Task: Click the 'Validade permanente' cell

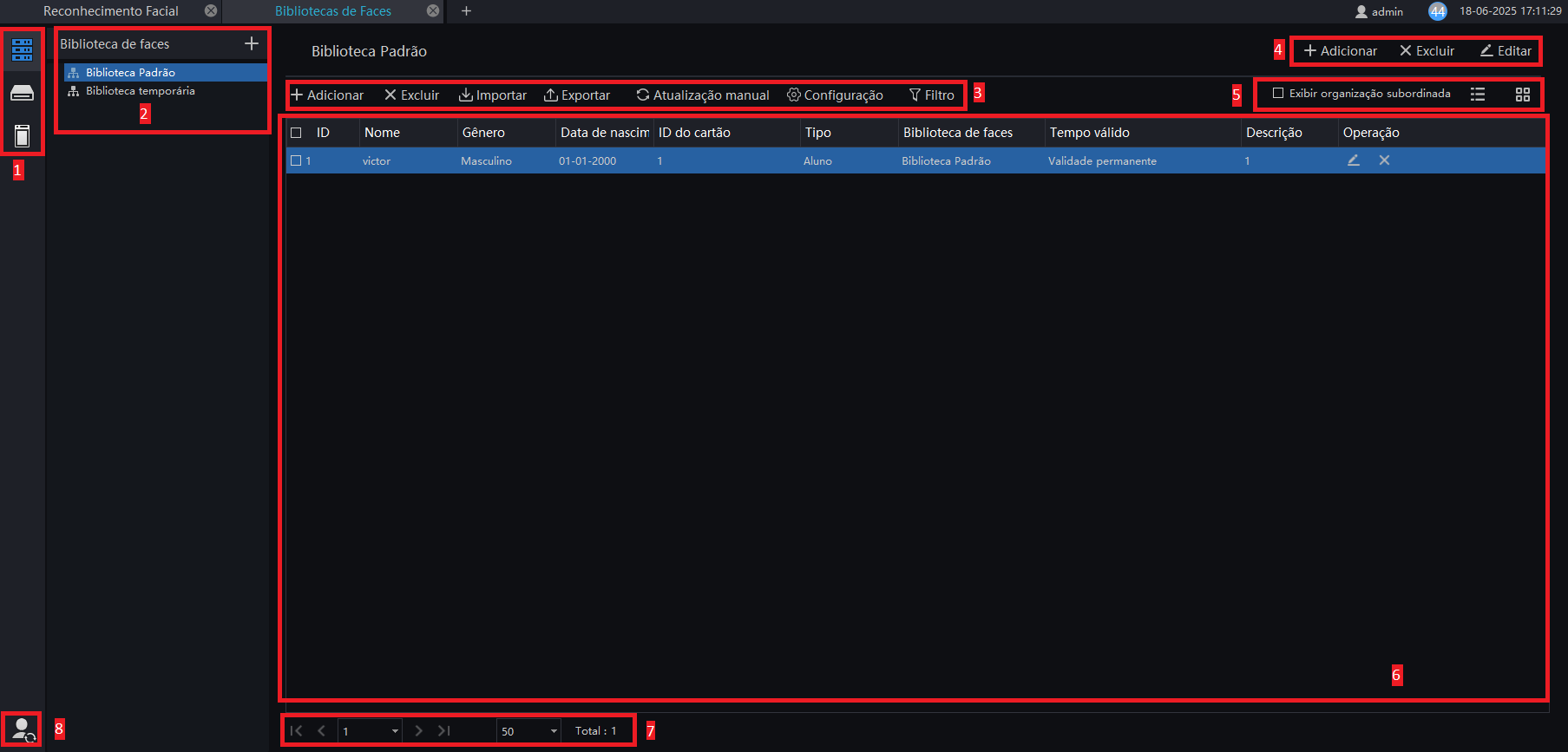Action: tap(1102, 160)
